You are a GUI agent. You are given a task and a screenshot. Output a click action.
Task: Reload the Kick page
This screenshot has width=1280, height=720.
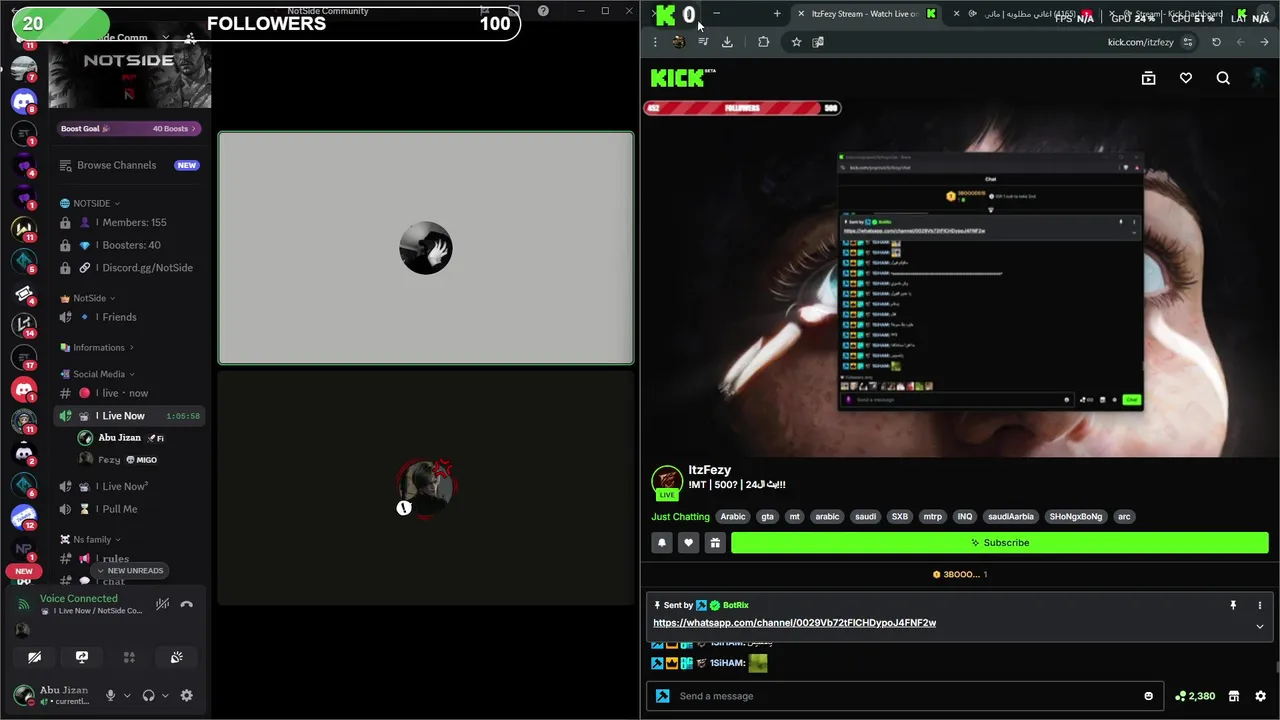[x=1216, y=42]
